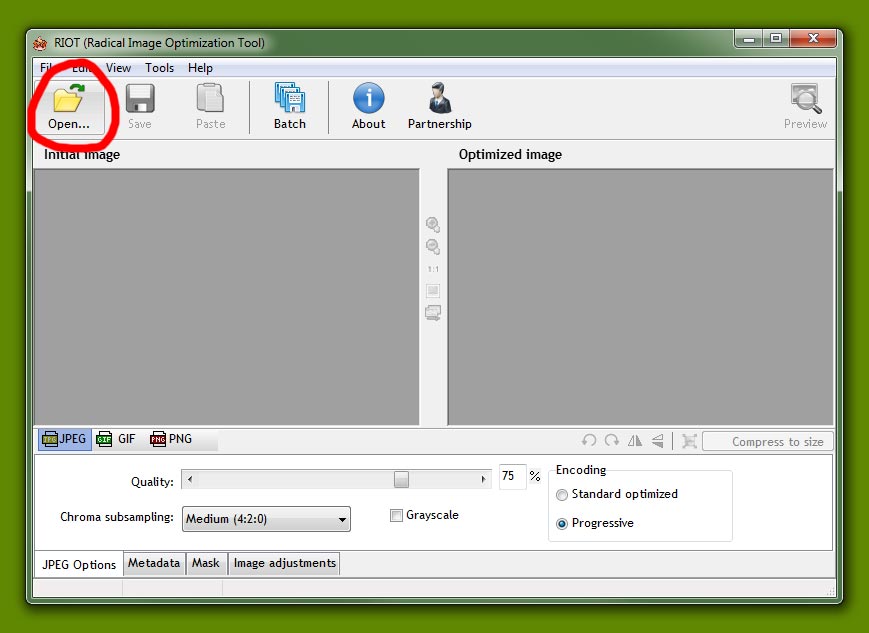
Task: Launch the Batch processing tool
Action: pyautogui.click(x=289, y=106)
